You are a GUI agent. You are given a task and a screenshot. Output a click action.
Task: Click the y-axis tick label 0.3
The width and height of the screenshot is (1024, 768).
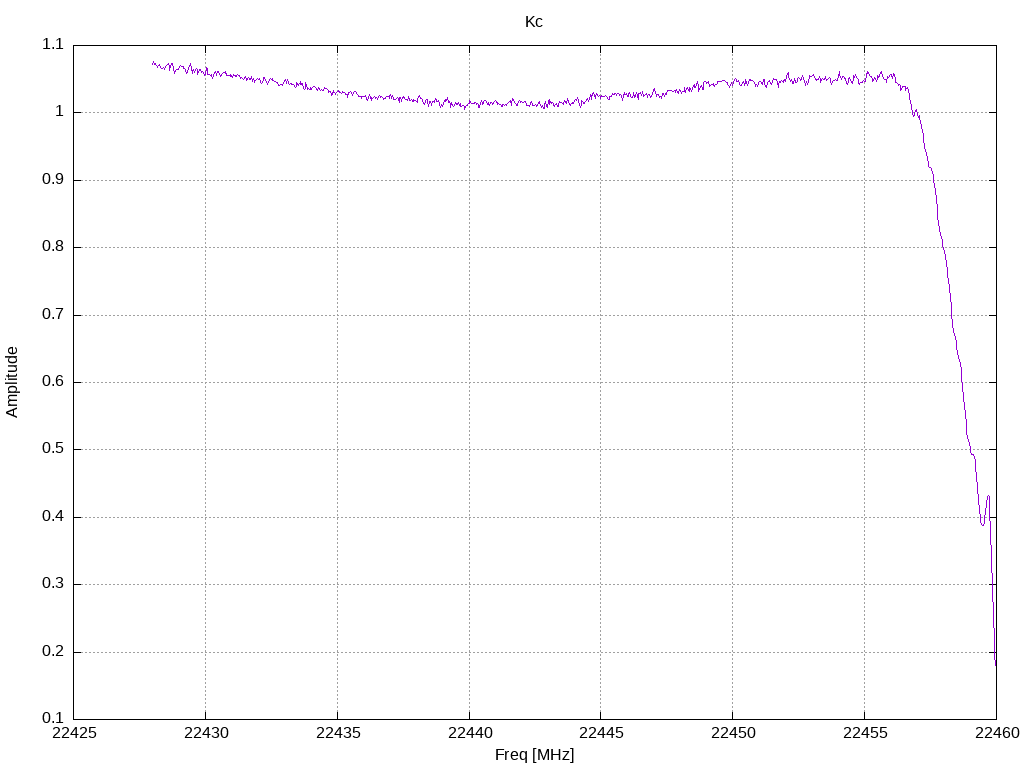point(53,584)
